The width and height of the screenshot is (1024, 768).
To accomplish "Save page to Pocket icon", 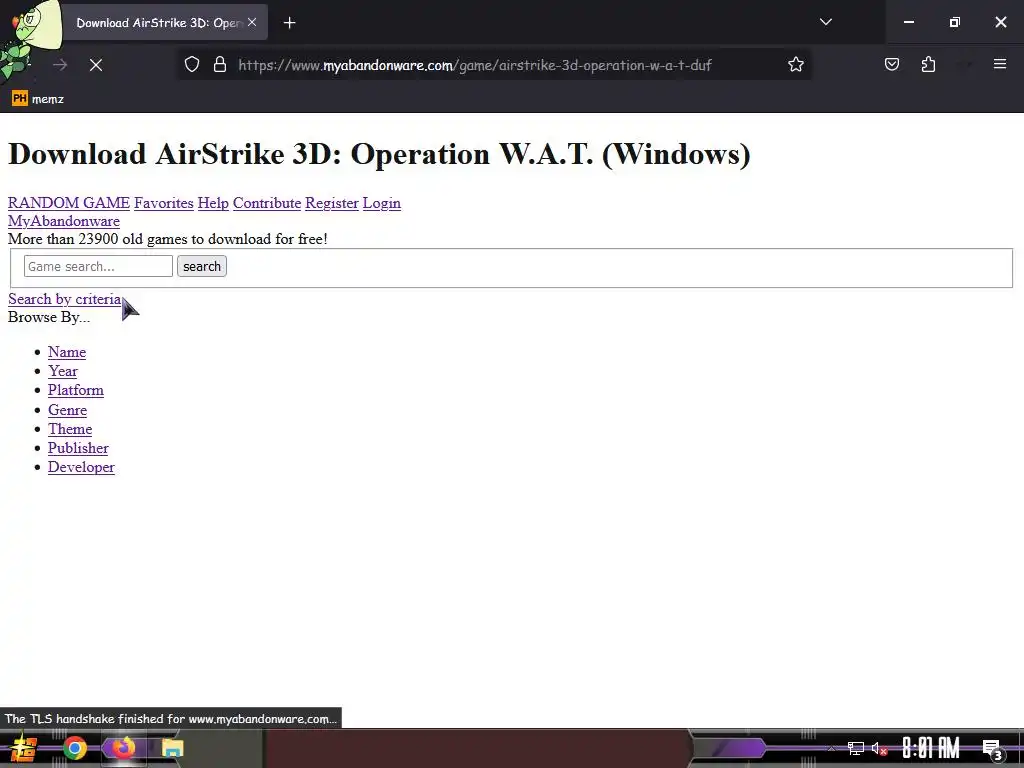I will (891, 64).
